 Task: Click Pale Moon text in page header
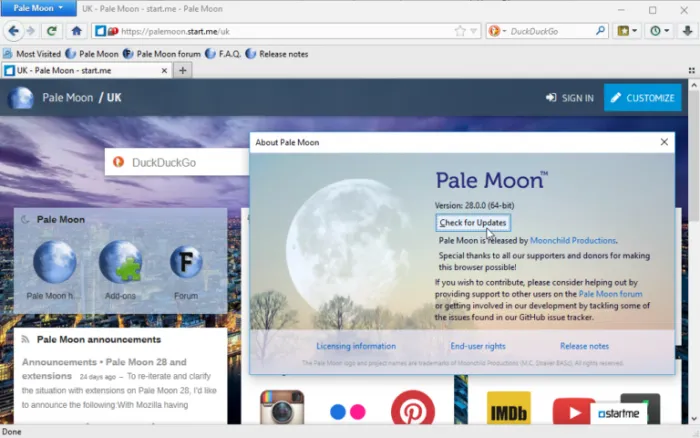click(x=67, y=98)
